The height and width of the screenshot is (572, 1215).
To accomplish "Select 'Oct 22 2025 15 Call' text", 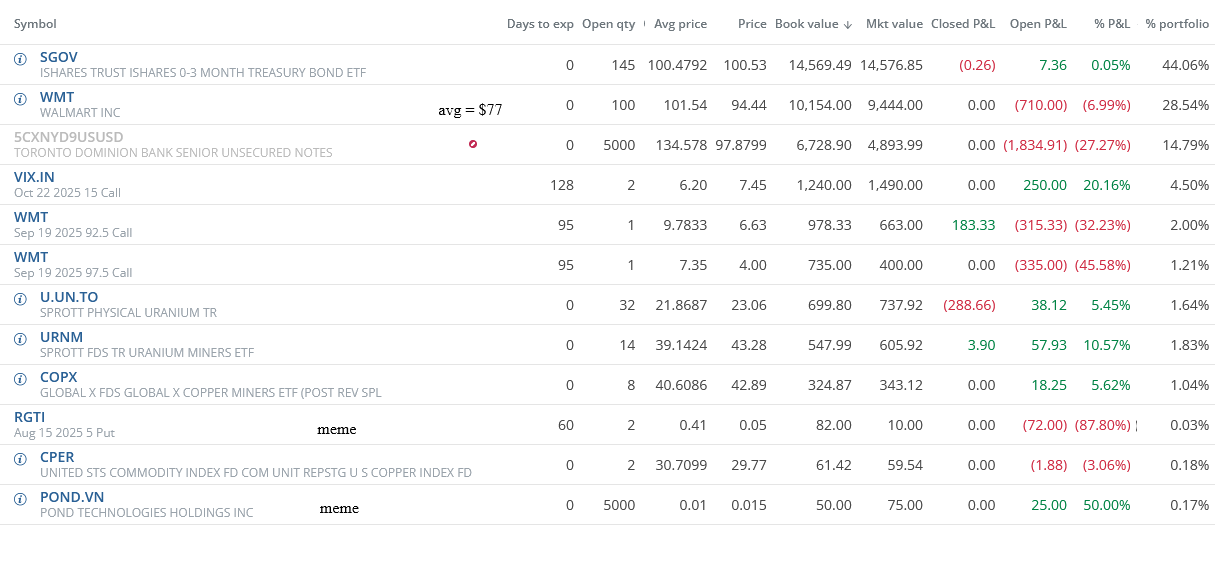I will click(67, 193).
